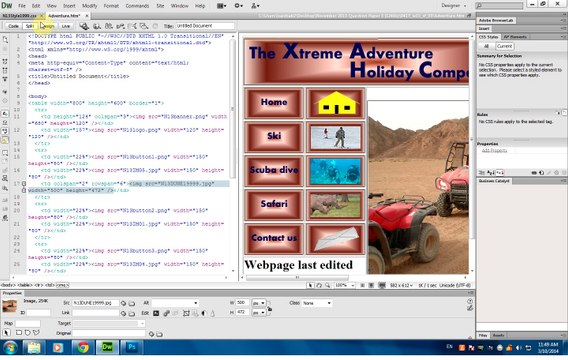The width and height of the screenshot is (568, 360).
Task: Click the image ID input field
Action: [x=38, y=313]
